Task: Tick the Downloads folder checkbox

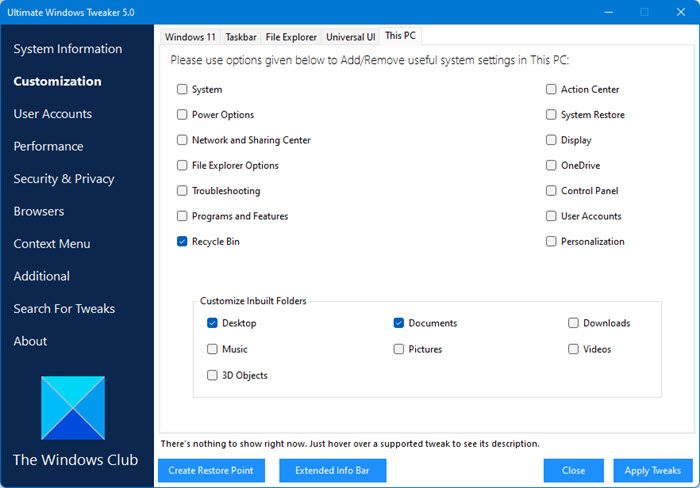Action: coord(573,323)
